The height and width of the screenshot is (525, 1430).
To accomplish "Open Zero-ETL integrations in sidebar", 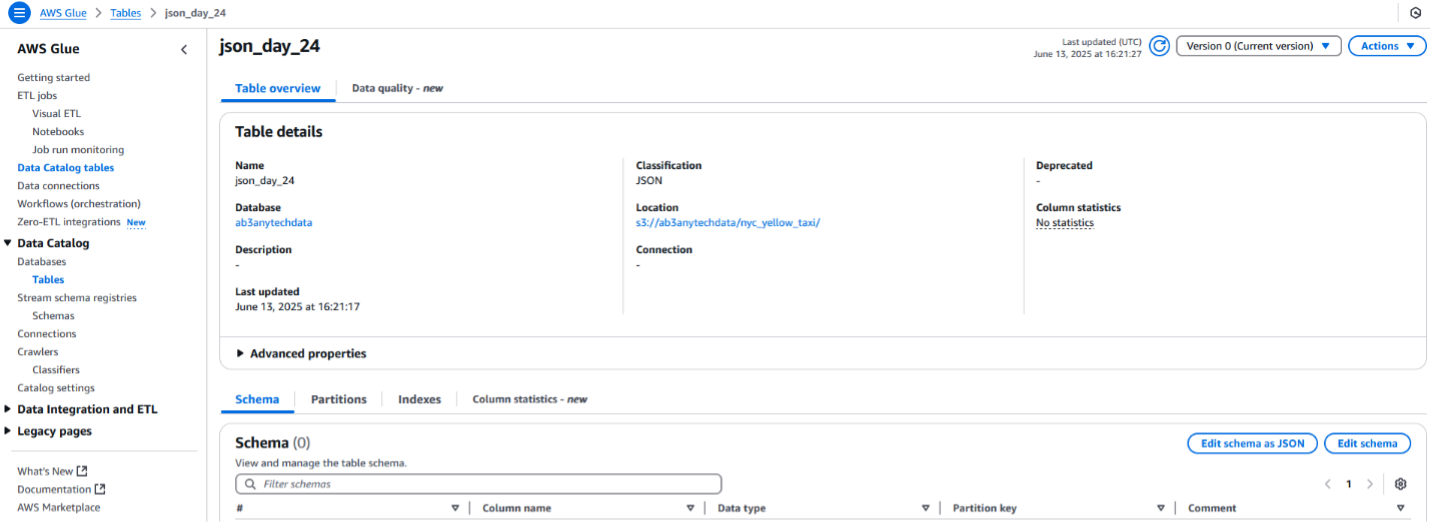I will (x=68, y=221).
